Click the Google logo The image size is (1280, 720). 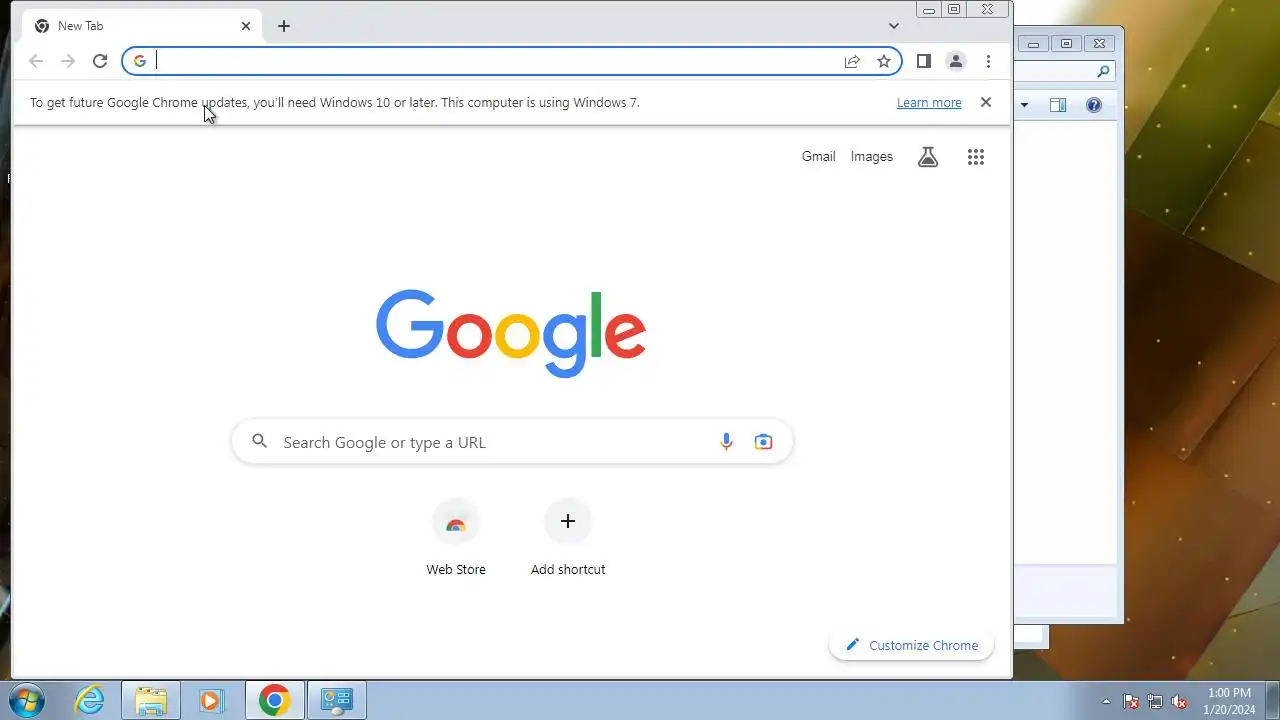pos(511,333)
